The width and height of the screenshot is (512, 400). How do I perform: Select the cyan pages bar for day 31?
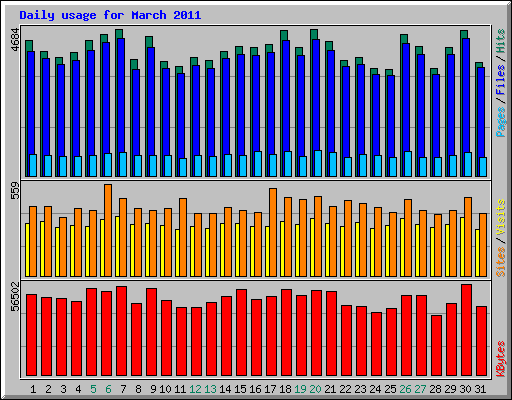coord(483,167)
